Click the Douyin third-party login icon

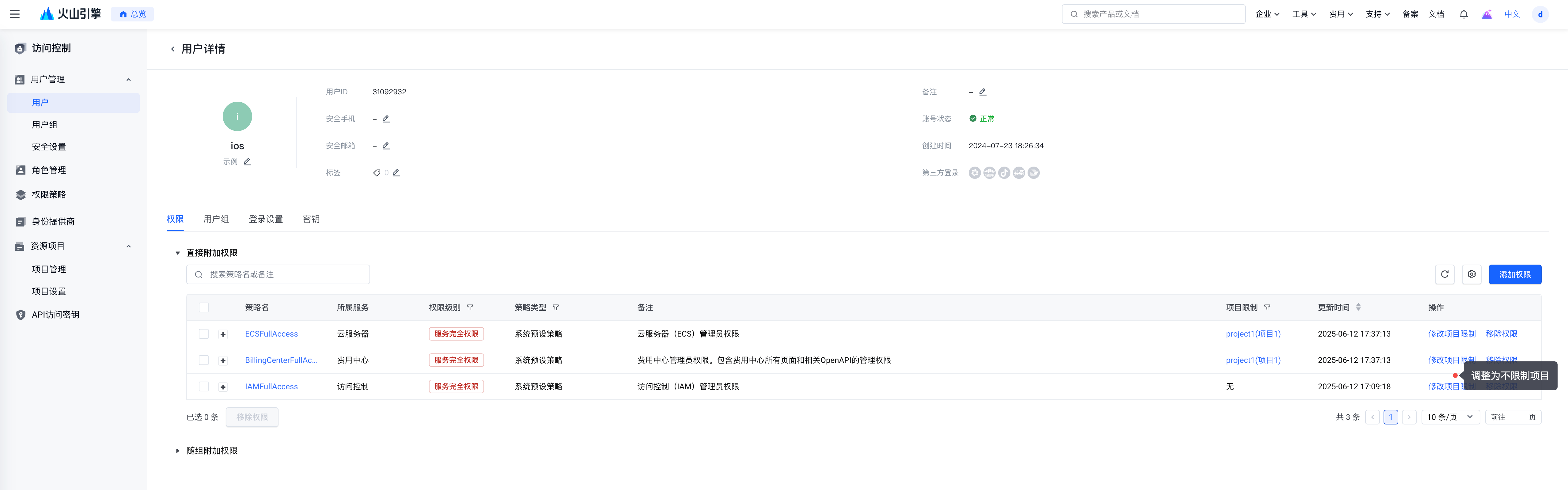click(x=1004, y=173)
